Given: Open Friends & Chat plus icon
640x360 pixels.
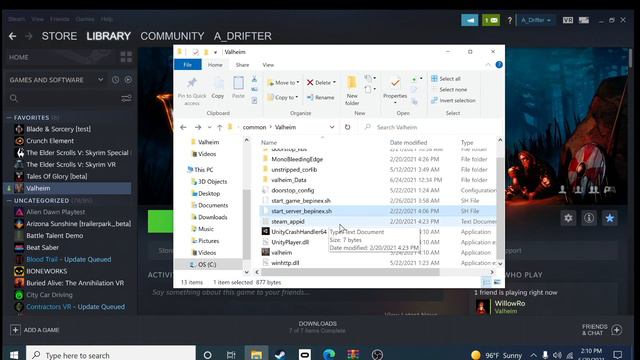Looking at the screenshot, I should 617,330.
